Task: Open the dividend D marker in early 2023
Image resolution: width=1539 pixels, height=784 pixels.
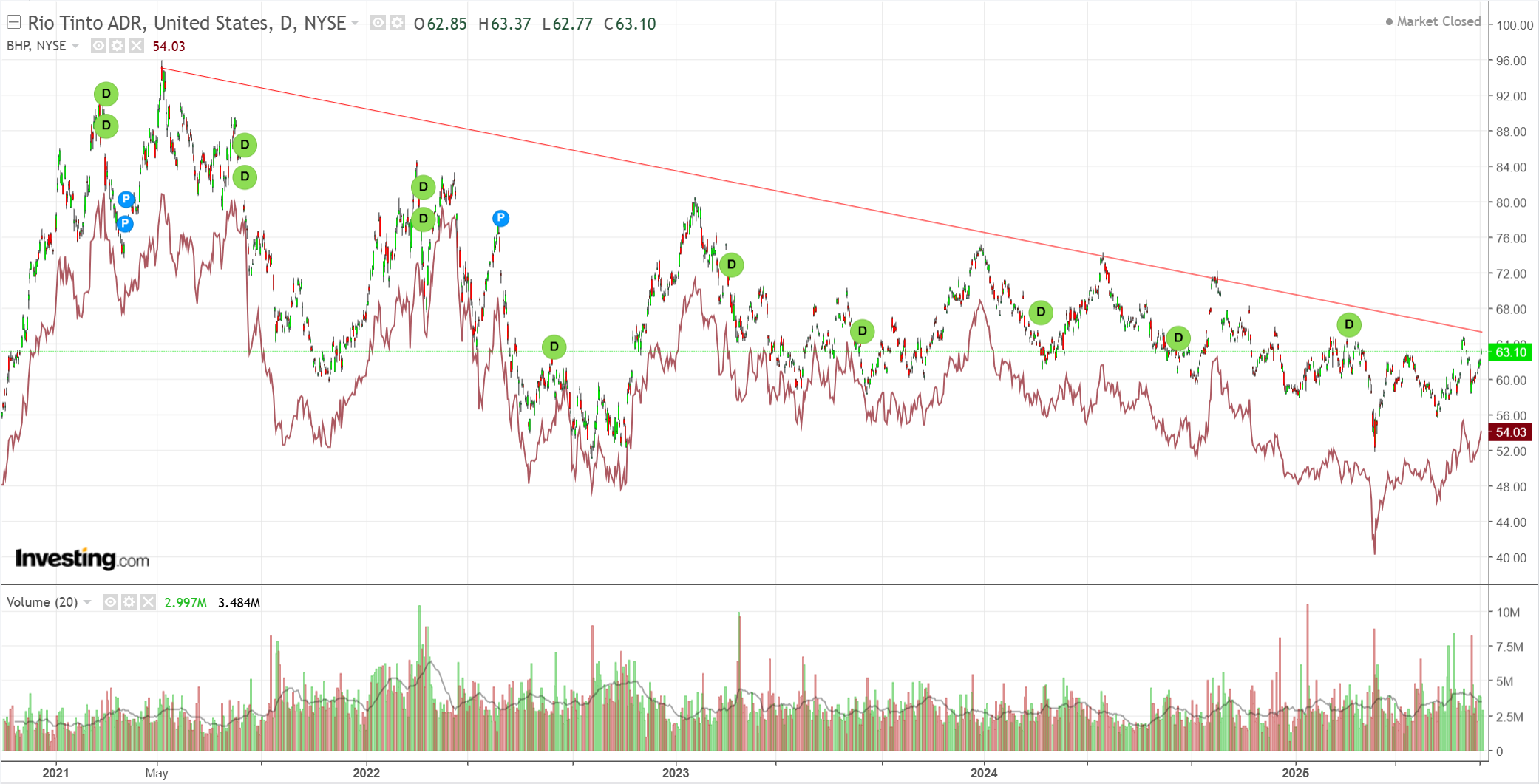Action: (x=731, y=265)
